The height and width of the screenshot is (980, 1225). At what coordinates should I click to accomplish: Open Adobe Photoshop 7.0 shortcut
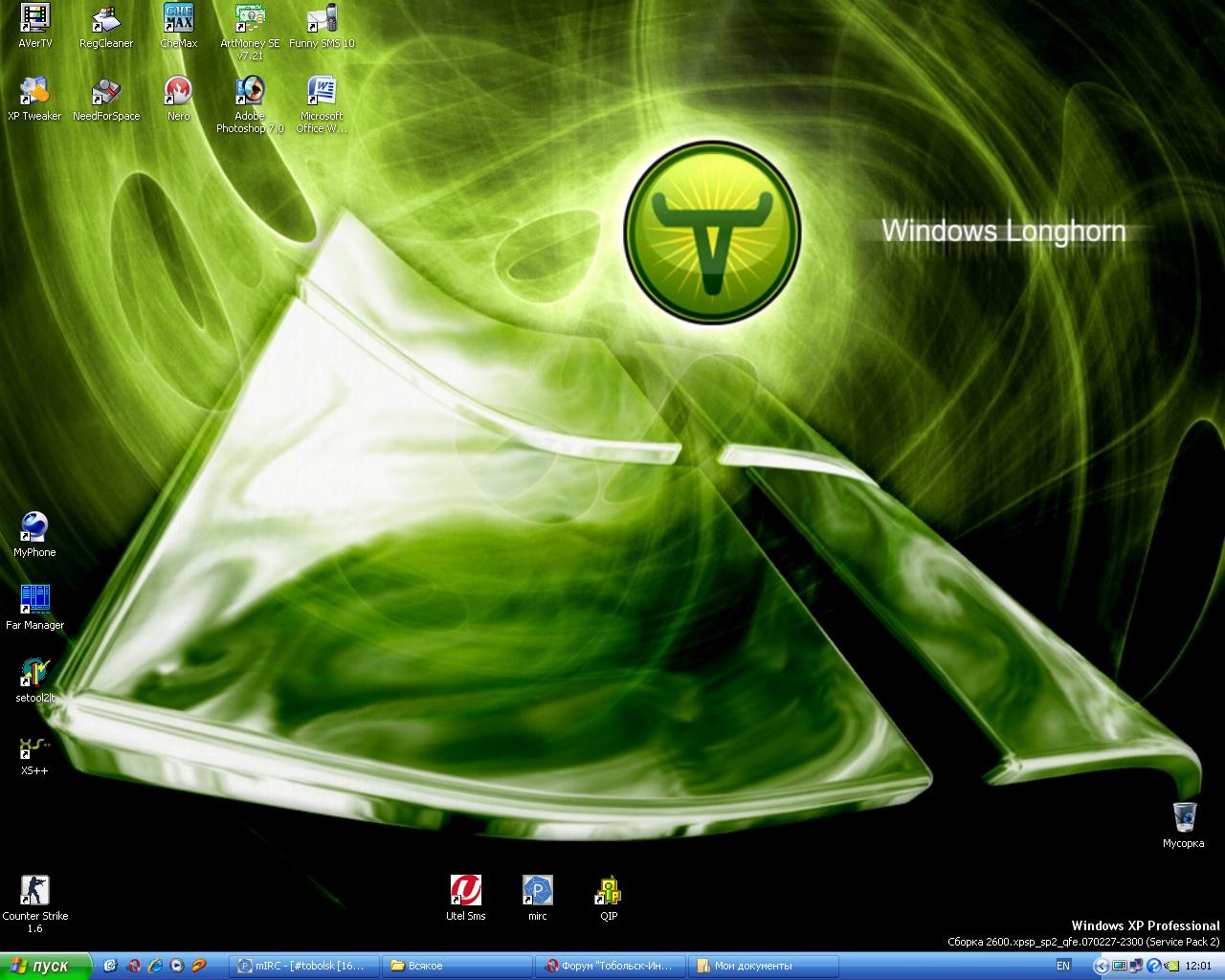tap(250, 104)
